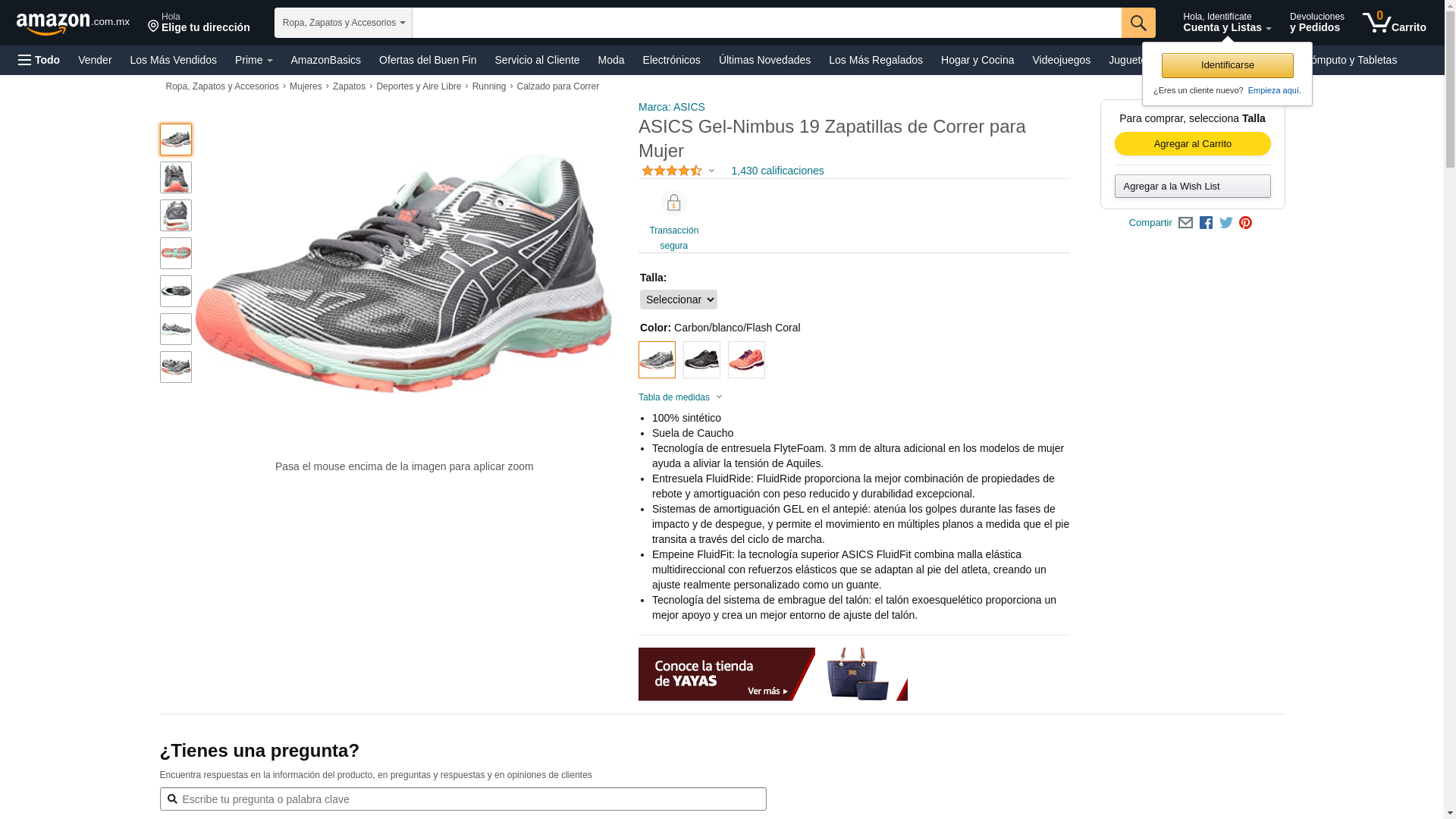Click the Amazon.com.mx logo
This screenshot has width=1456, height=819.
(x=73, y=24)
